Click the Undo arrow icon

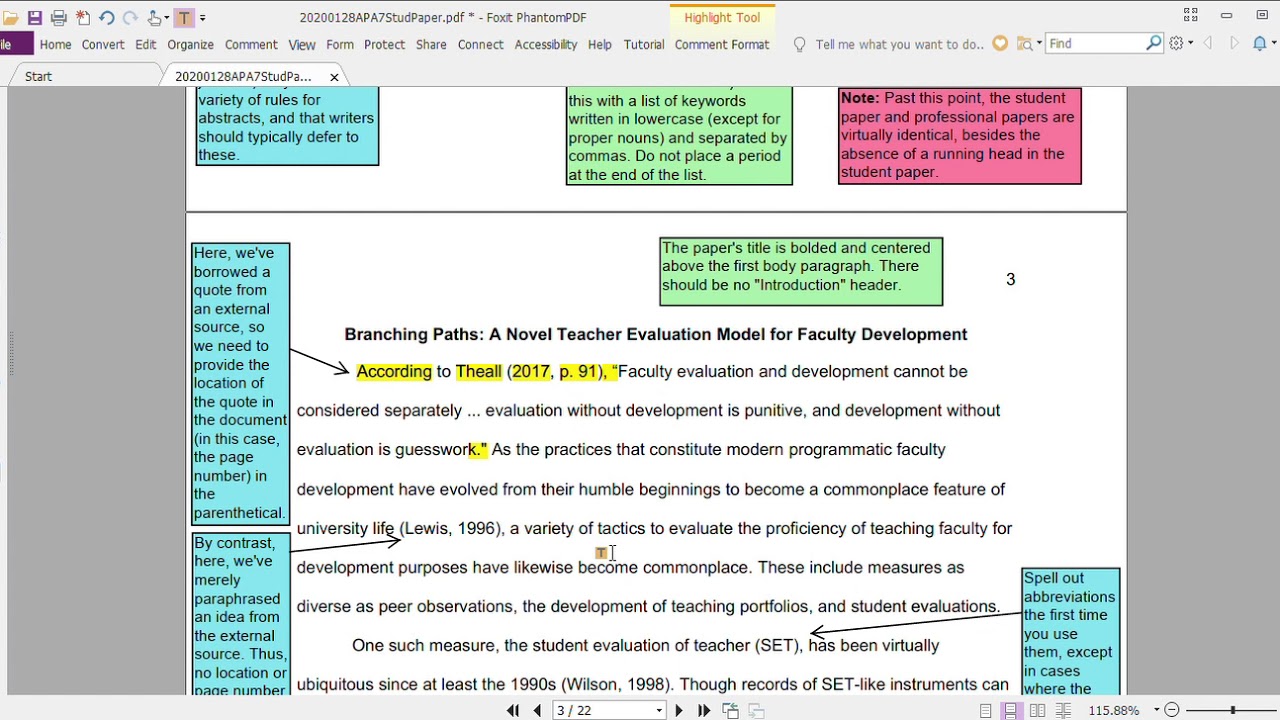click(x=107, y=18)
